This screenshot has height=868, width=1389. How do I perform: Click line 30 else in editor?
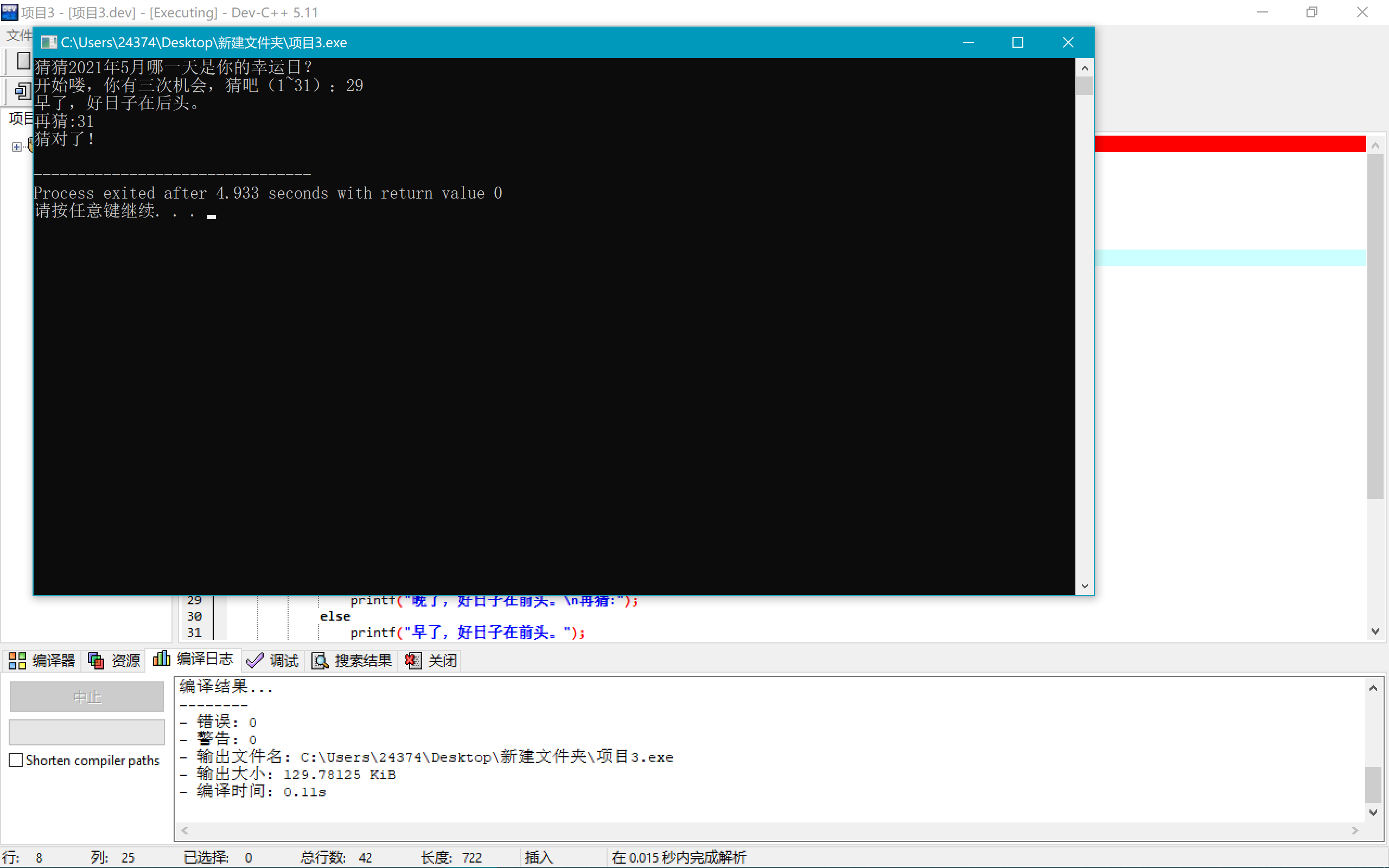click(x=335, y=617)
